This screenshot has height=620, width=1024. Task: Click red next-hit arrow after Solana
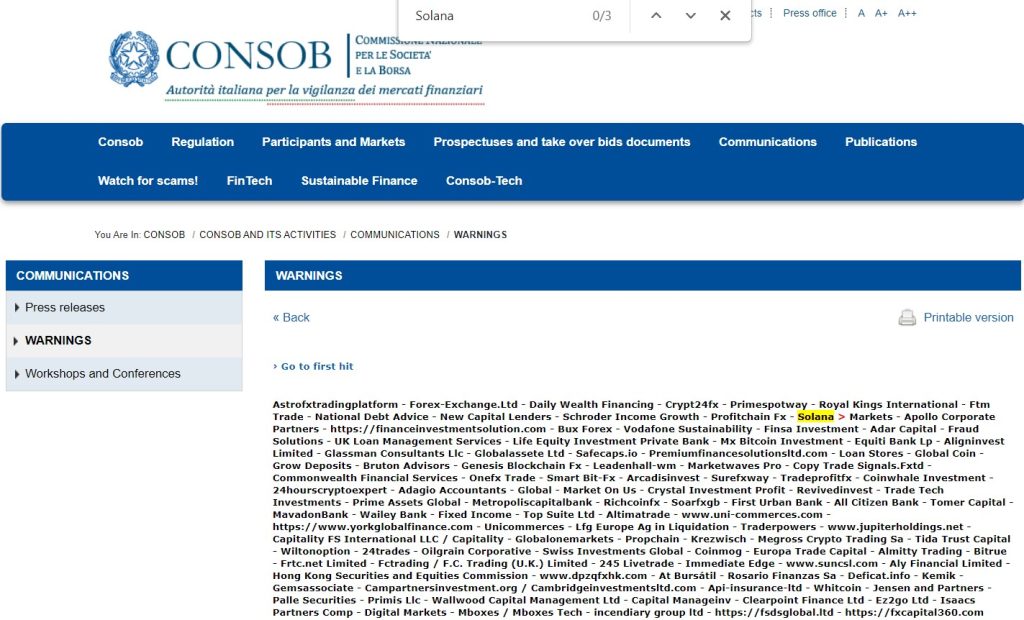[x=842, y=417]
